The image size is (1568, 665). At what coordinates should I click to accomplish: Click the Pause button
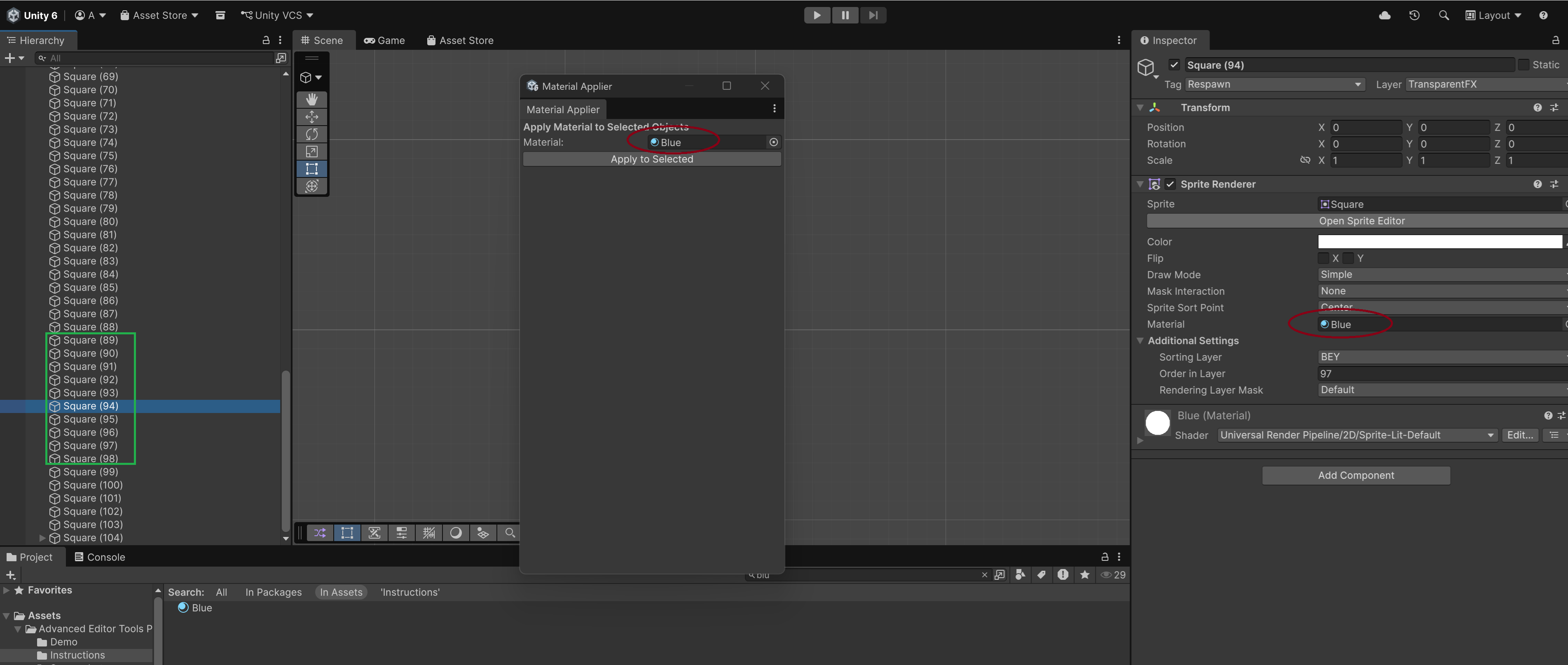coord(845,15)
